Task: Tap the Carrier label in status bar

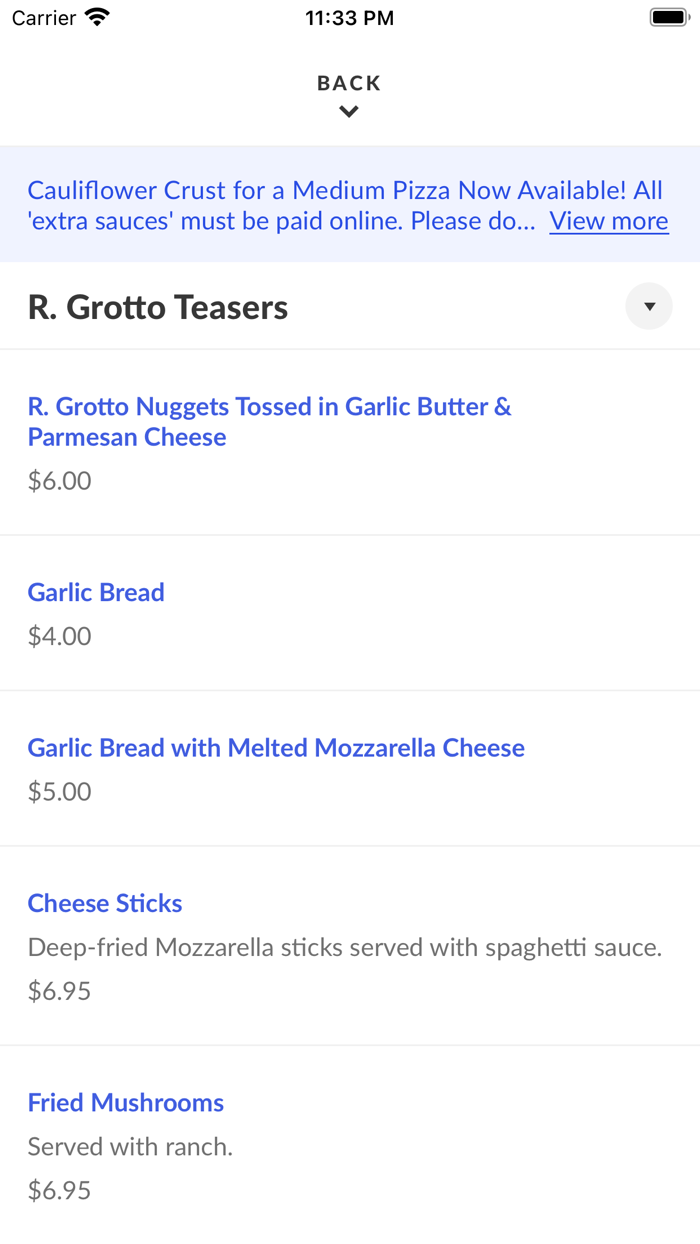Action: 40,16
